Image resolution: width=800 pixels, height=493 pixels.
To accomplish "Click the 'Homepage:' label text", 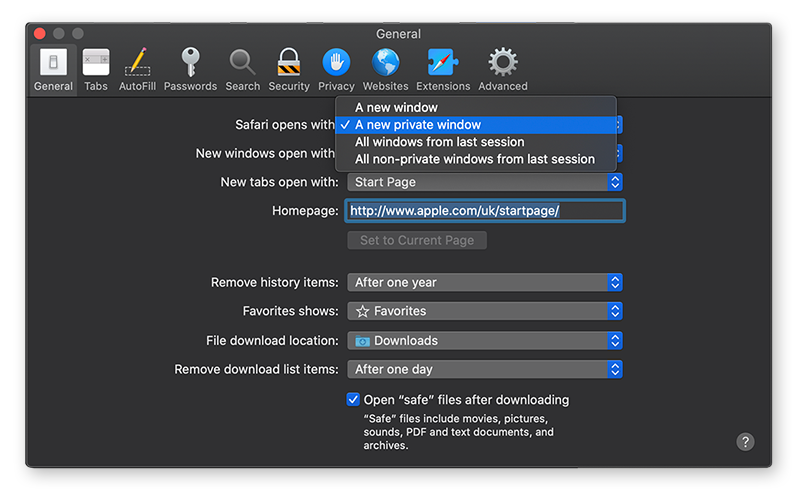I will [305, 211].
